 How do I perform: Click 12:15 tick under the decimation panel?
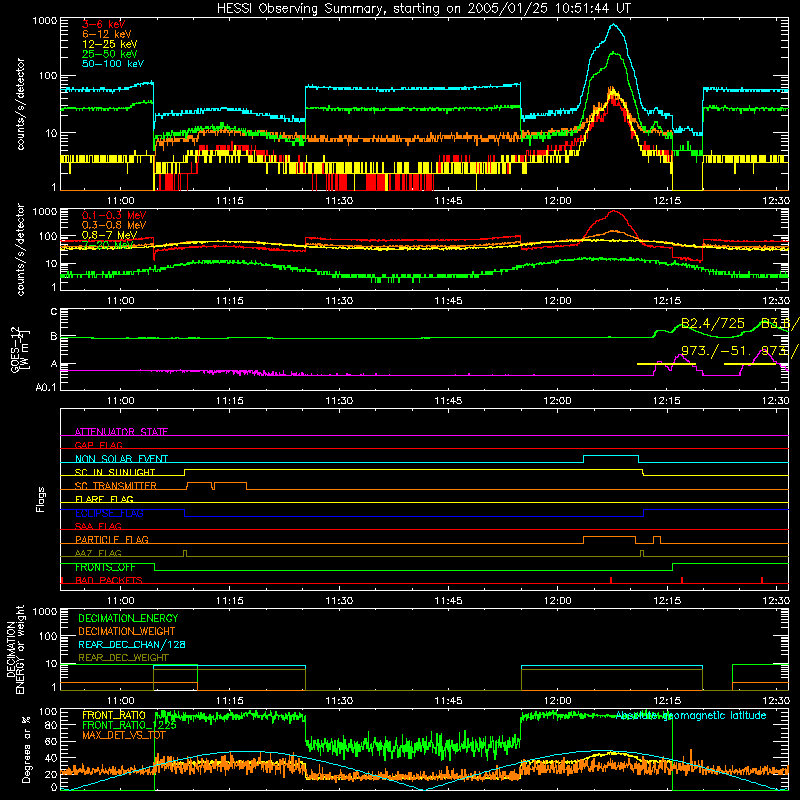click(666, 701)
